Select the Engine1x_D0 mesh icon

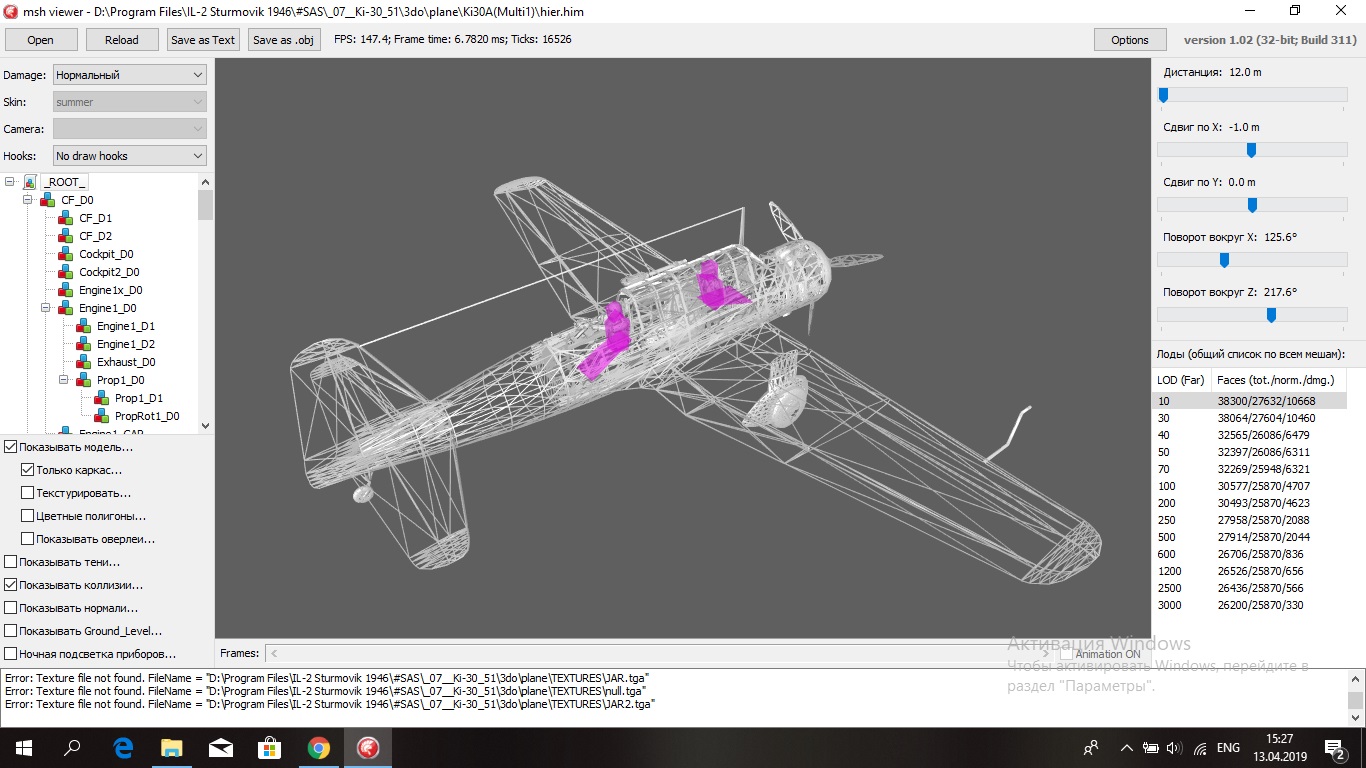click(66, 290)
